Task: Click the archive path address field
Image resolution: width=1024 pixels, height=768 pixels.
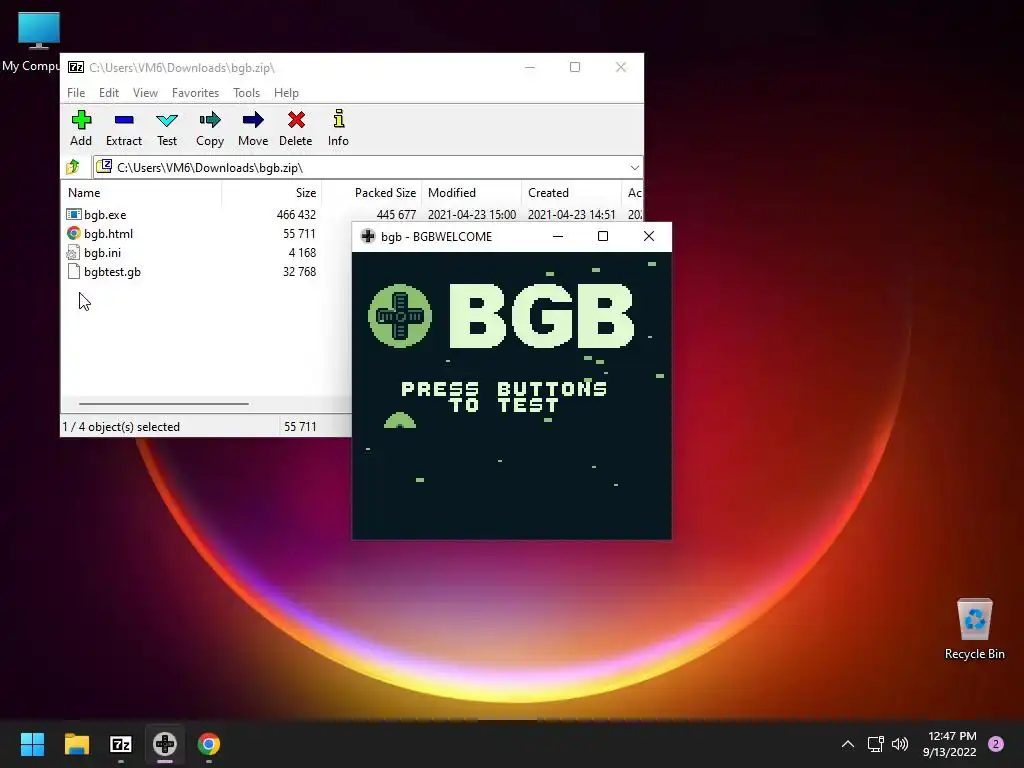Action: [x=368, y=168]
